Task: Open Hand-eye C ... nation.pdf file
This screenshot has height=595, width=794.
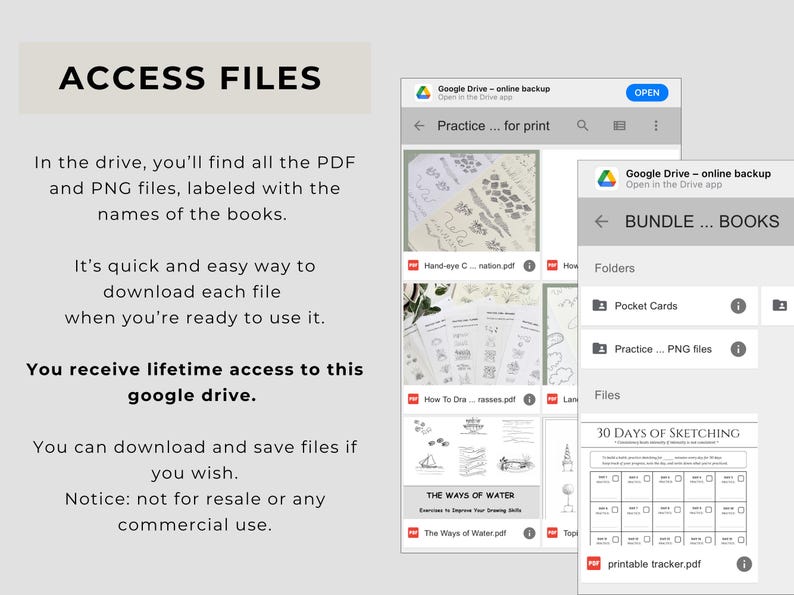Action: coord(469,265)
